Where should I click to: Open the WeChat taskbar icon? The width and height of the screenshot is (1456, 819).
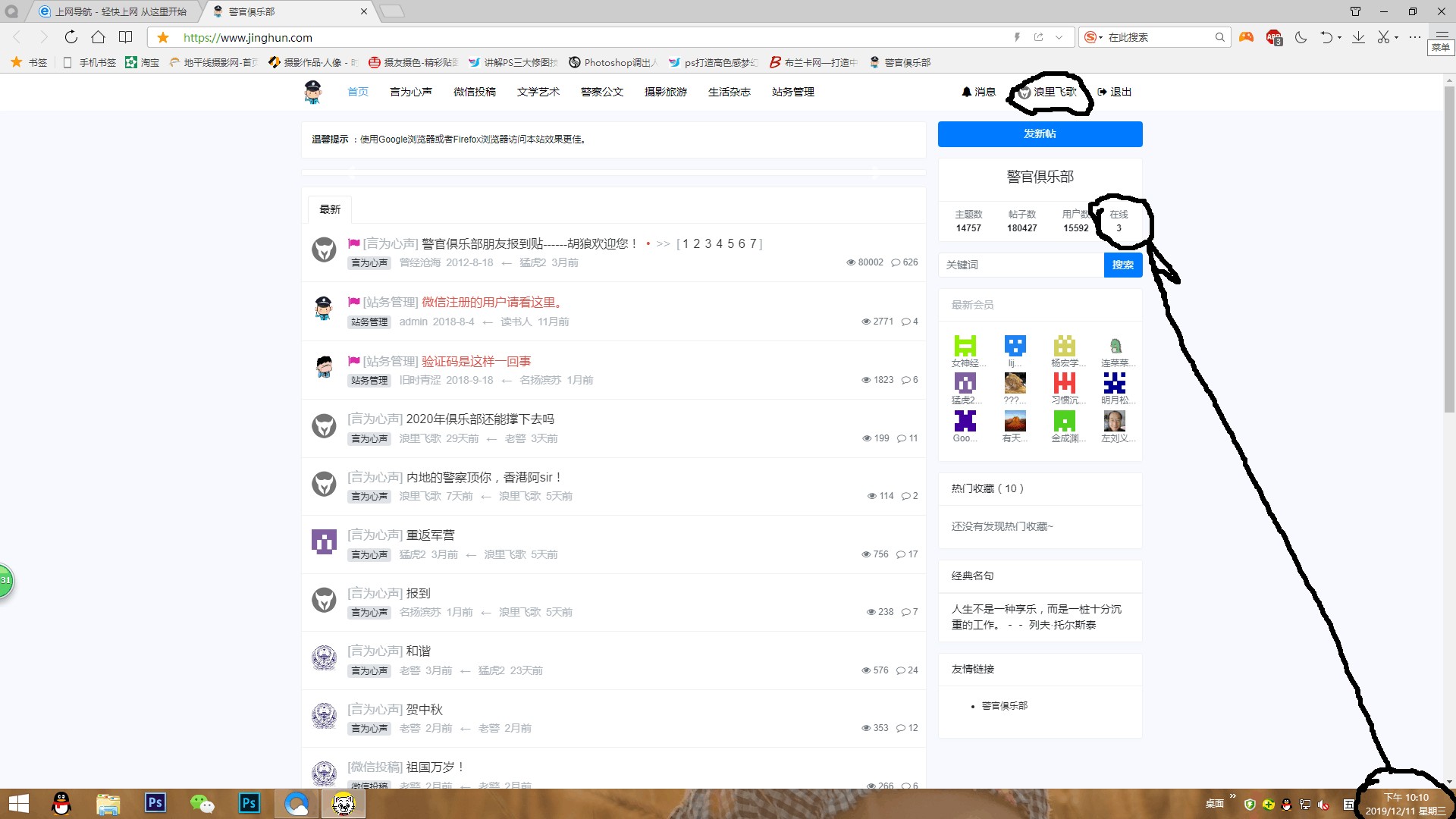[202, 804]
